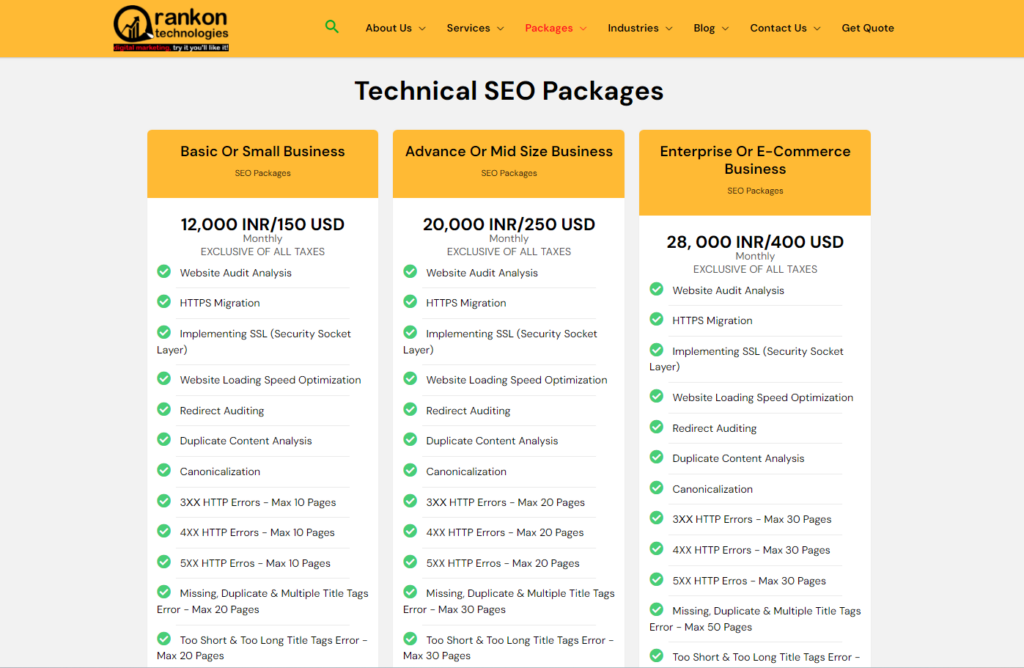Click the checkmark beside Implementing SSL in Enterprise plan
The image size is (1024, 668).
coord(656,351)
